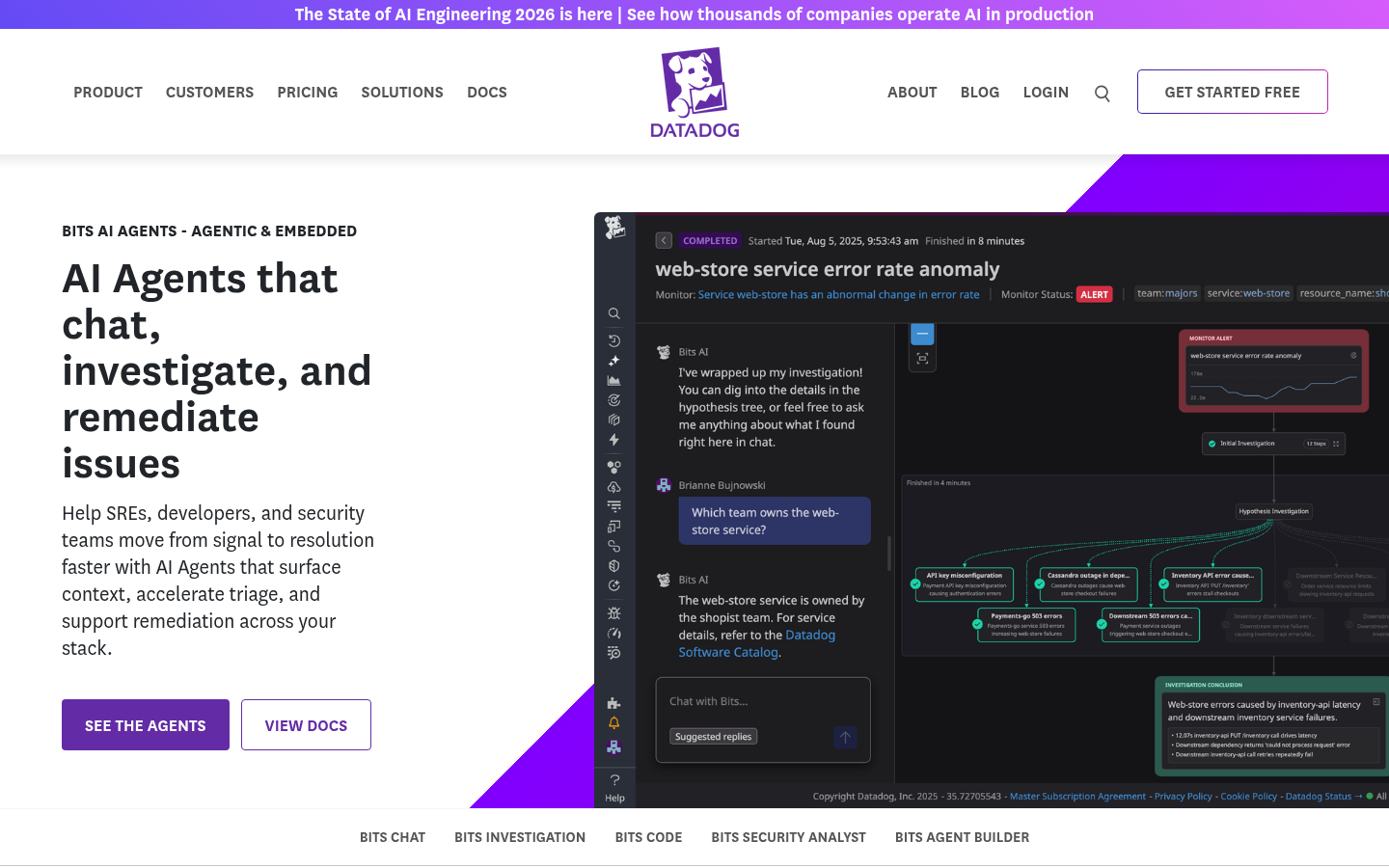Click the purple user avatar in sidebar

point(613,746)
